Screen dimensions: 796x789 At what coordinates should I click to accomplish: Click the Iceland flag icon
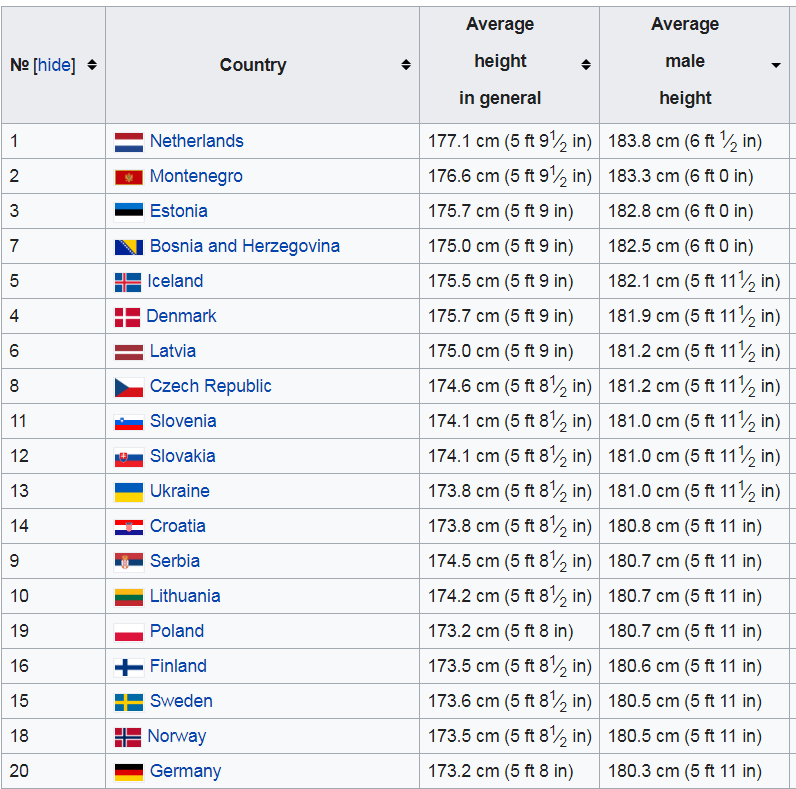pyautogui.click(x=128, y=282)
